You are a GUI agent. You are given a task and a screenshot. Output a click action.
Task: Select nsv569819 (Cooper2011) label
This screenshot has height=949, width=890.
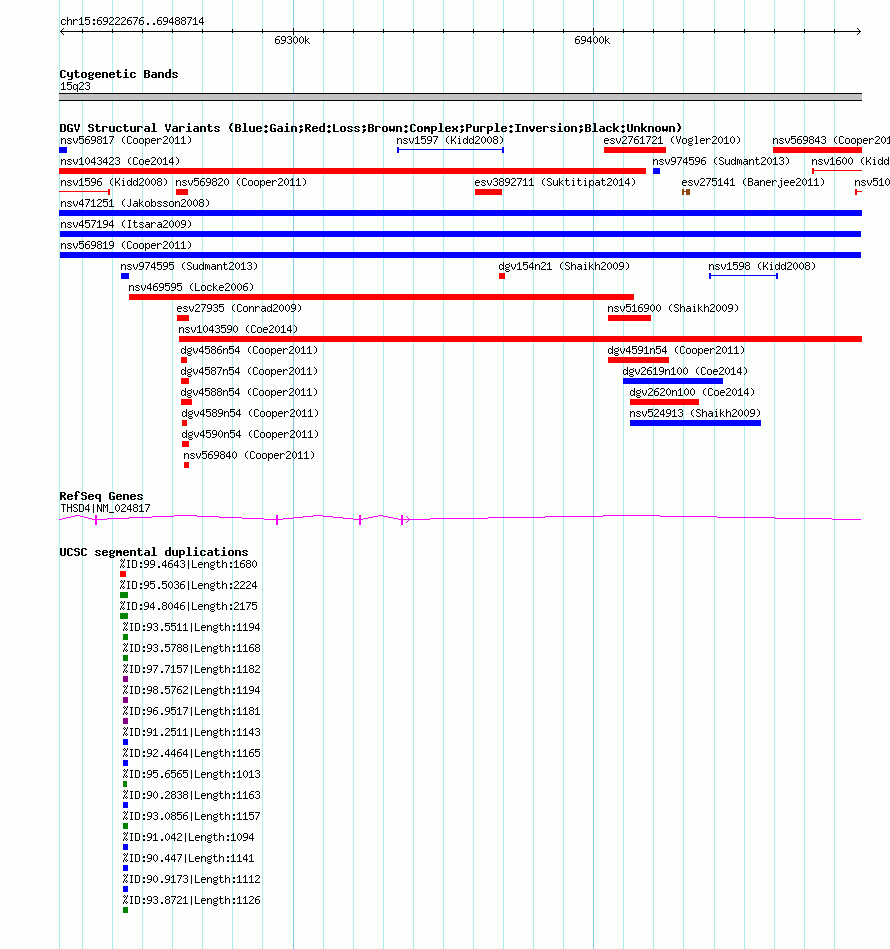click(126, 245)
